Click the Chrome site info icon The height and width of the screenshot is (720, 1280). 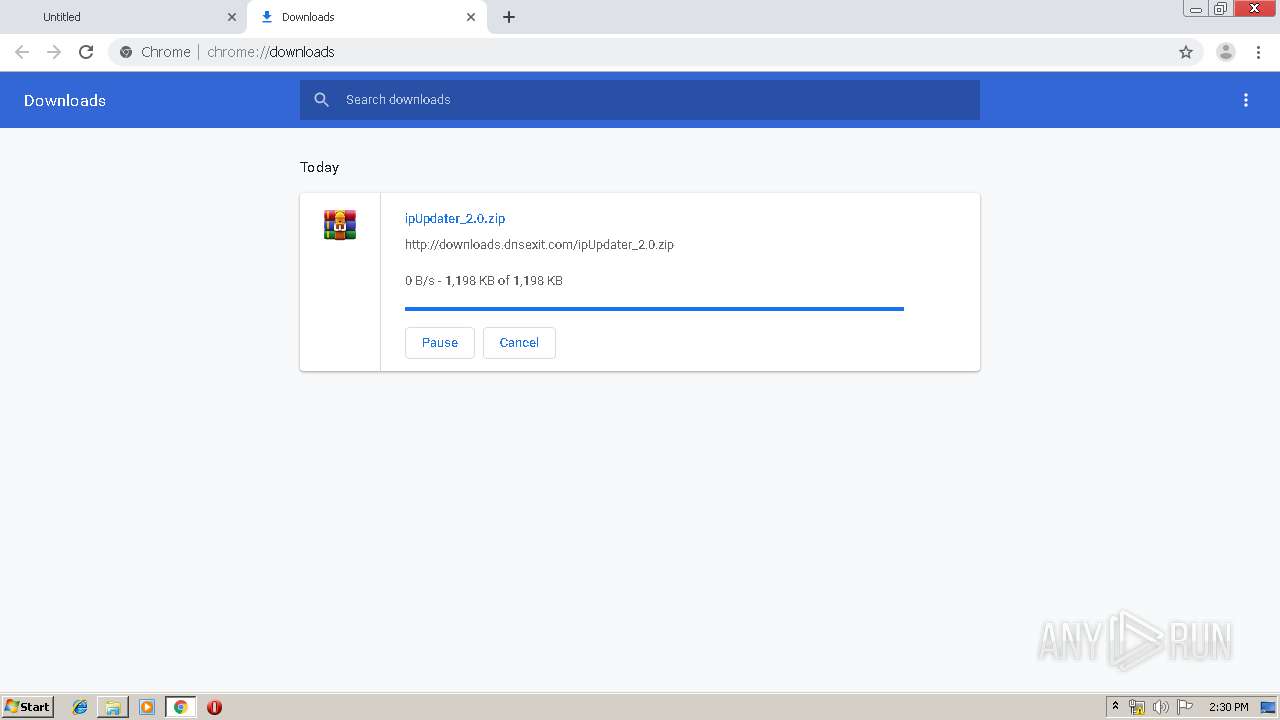coord(126,52)
